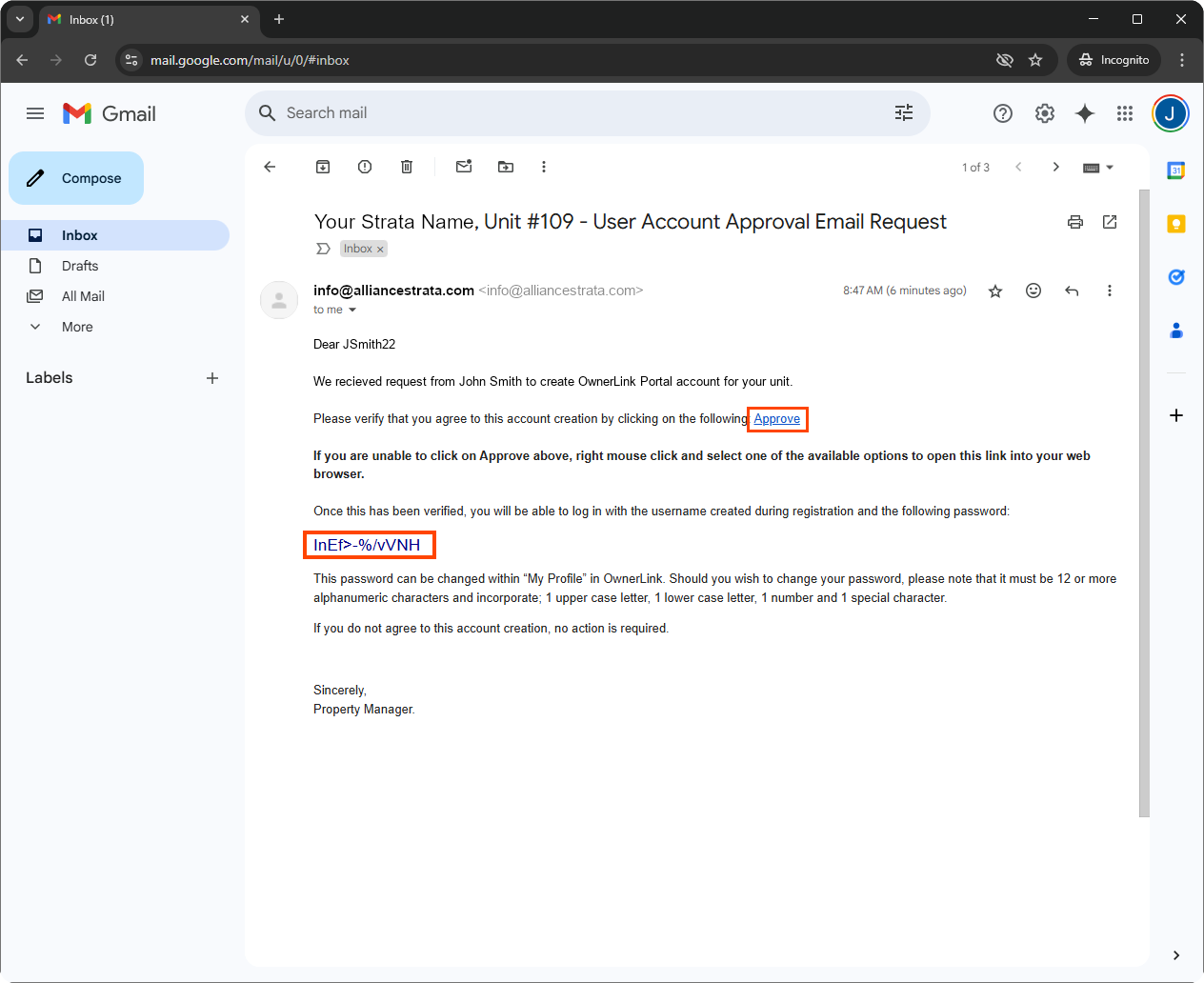The height and width of the screenshot is (983, 1204).
Task: Report spam for this email
Action: [365, 167]
